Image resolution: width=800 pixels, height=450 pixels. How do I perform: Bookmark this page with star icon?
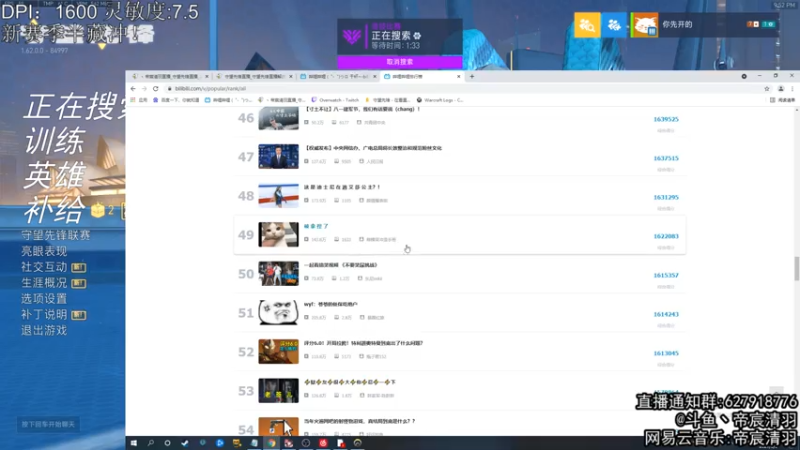coord(766,89)
